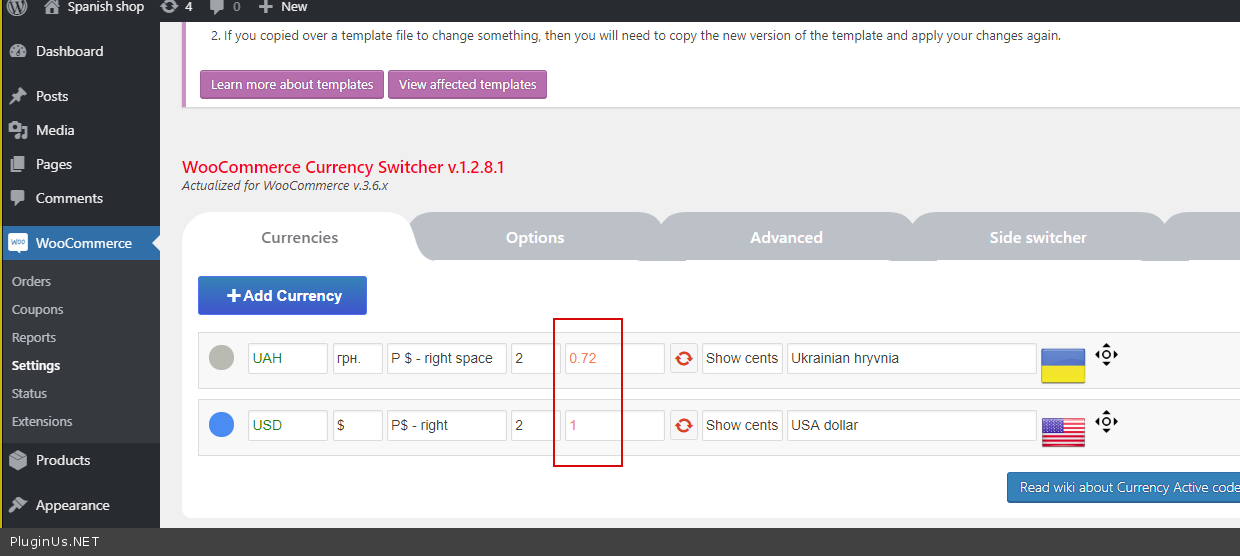The image size is (1240, 556).
Task: Read wiki about Currency Active button
Action: pyautogui.click(x=1124, y=487)
